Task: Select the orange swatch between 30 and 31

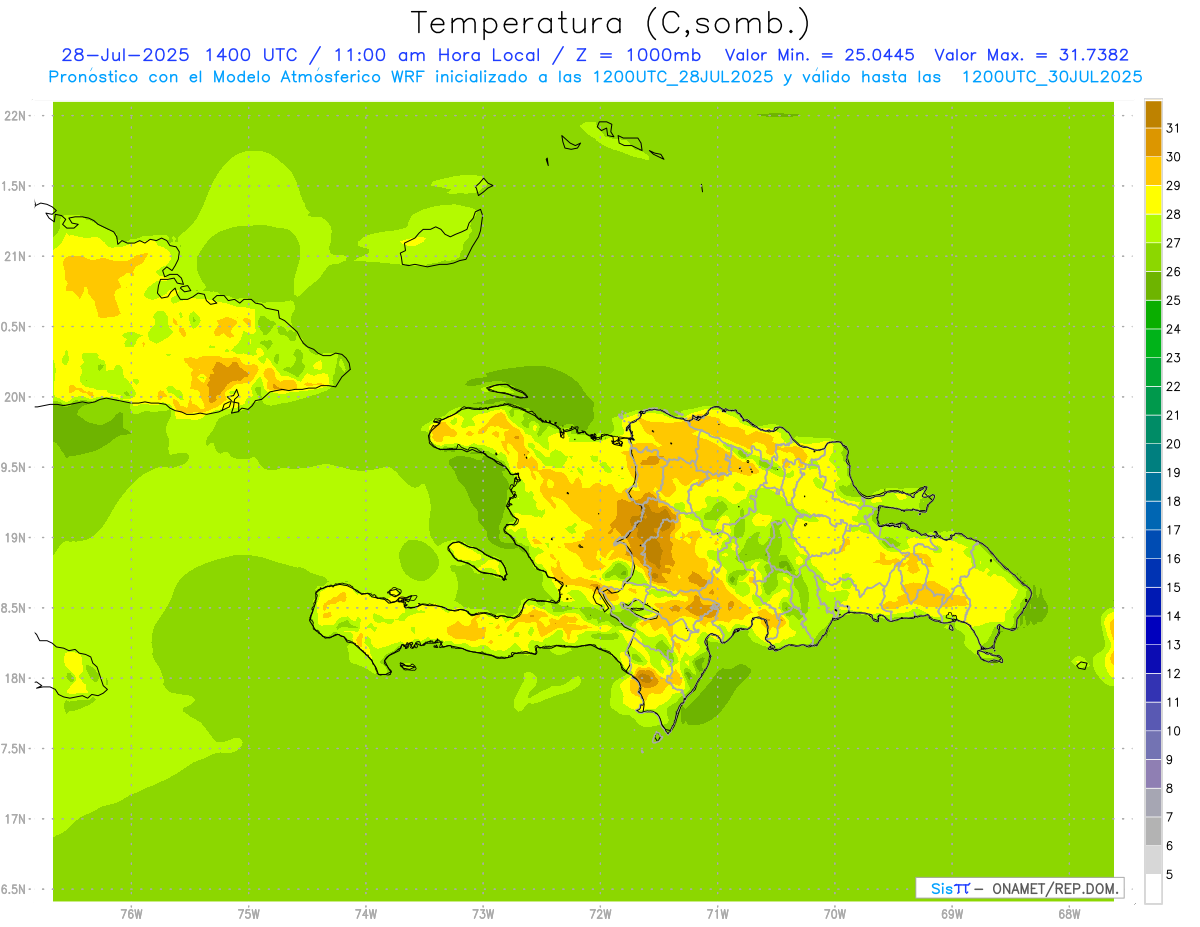Action: pyautogui.click(x=1153, y=142)
